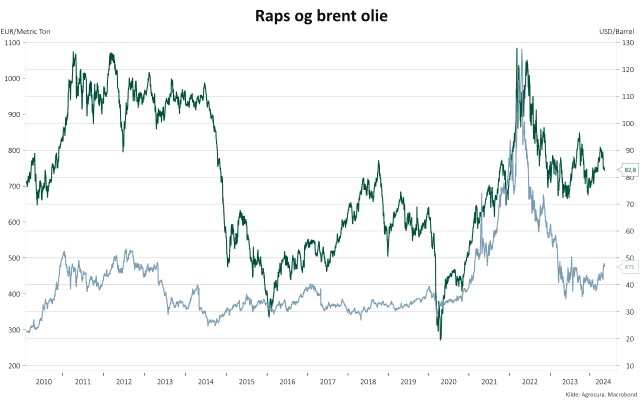643x404 pixels.
Task: Click the 50 tick on right axis
Action: pos(627,258)
